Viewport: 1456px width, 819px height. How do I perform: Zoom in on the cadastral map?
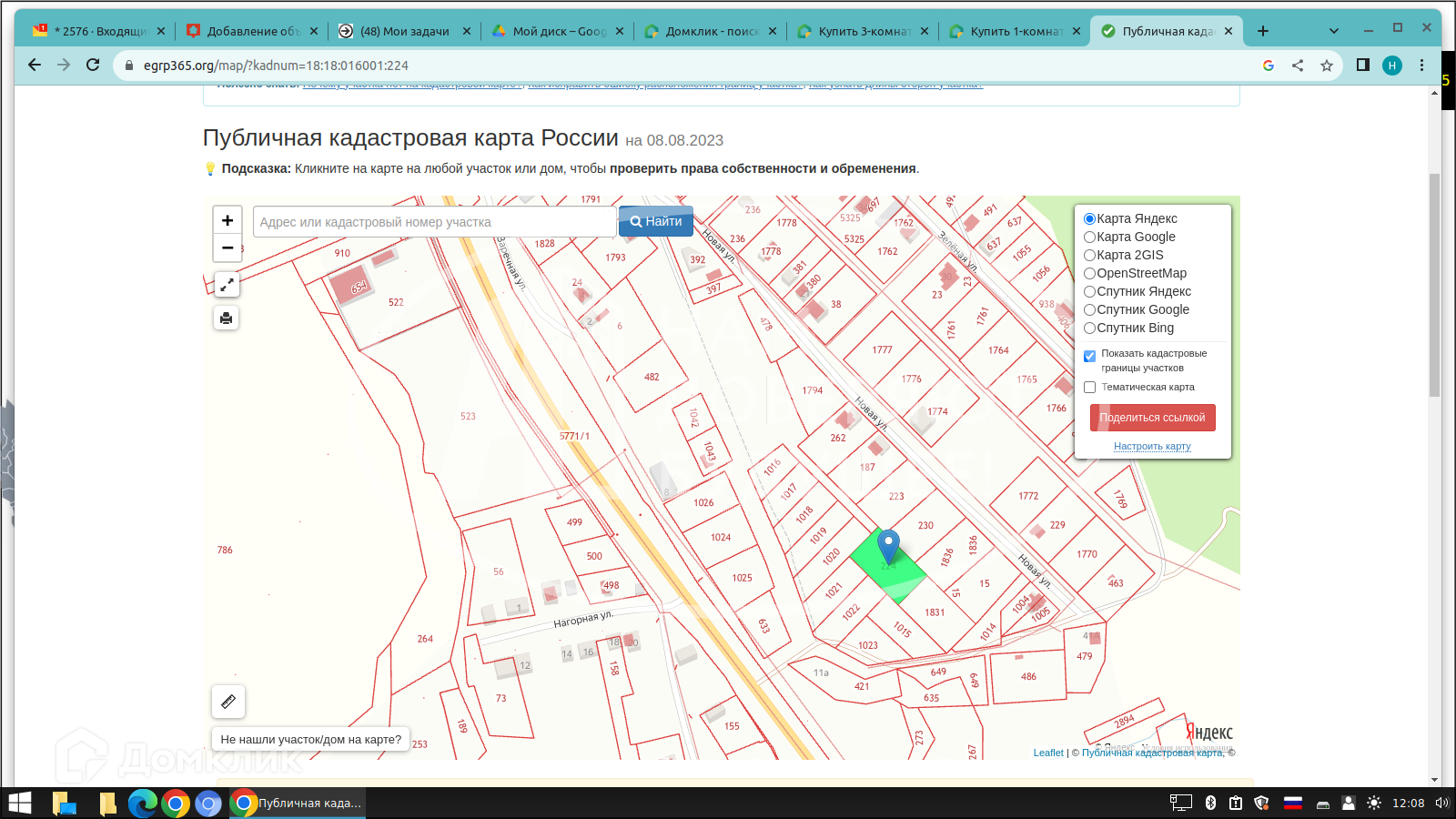(x=227, y=220)
